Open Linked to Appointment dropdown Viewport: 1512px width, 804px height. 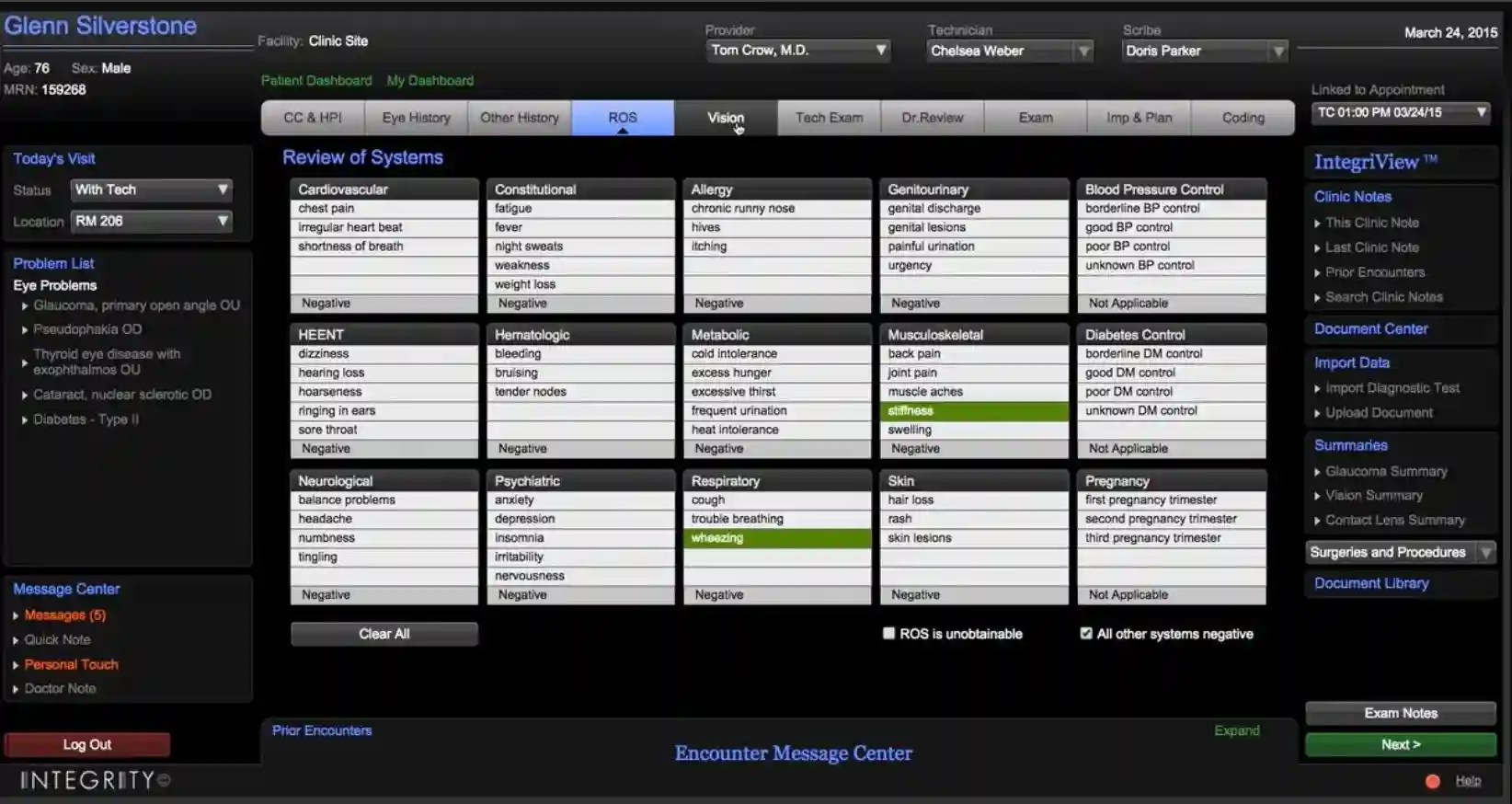point(1401,112)
